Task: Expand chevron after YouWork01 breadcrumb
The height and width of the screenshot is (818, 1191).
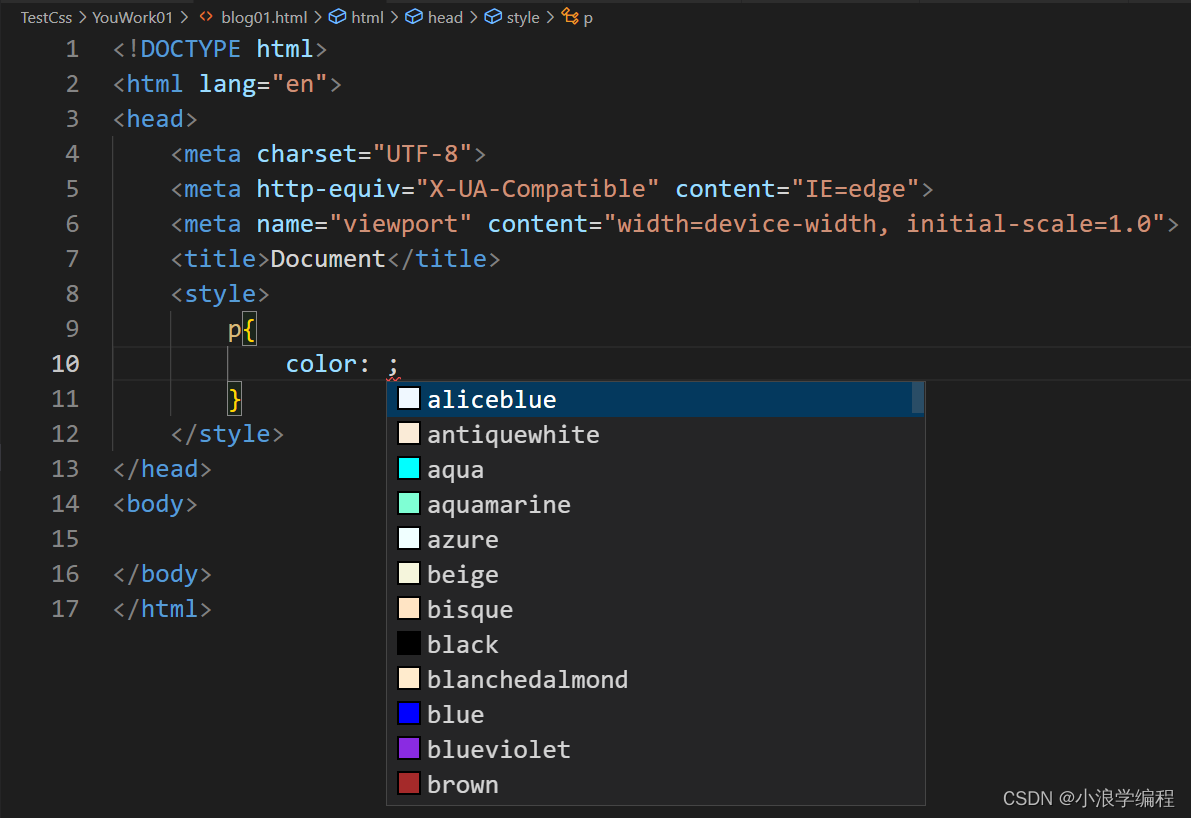Action: 184,17
